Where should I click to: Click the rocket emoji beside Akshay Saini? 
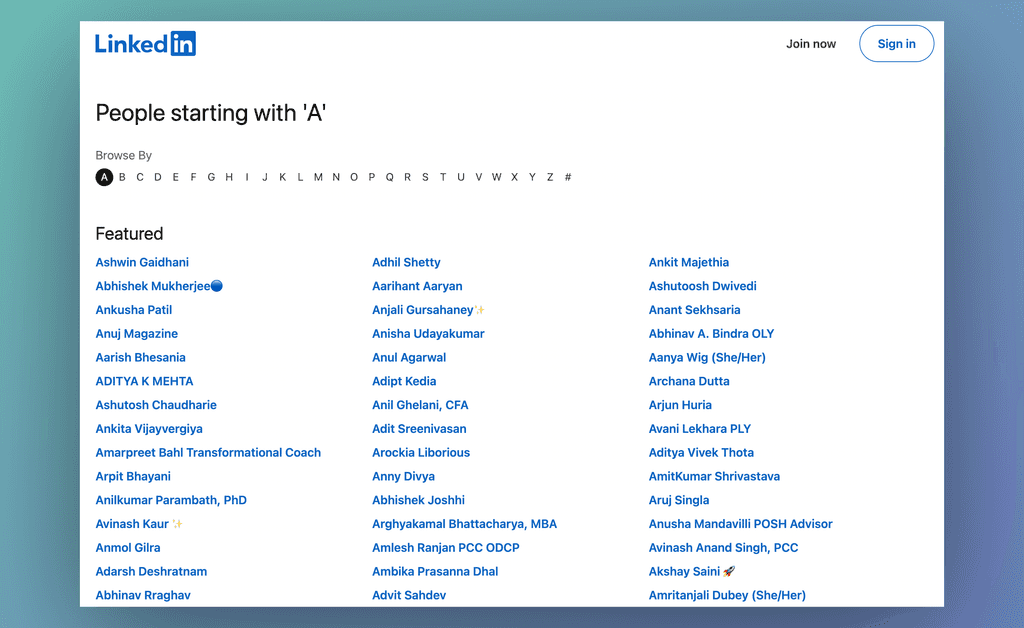(728, 570)
